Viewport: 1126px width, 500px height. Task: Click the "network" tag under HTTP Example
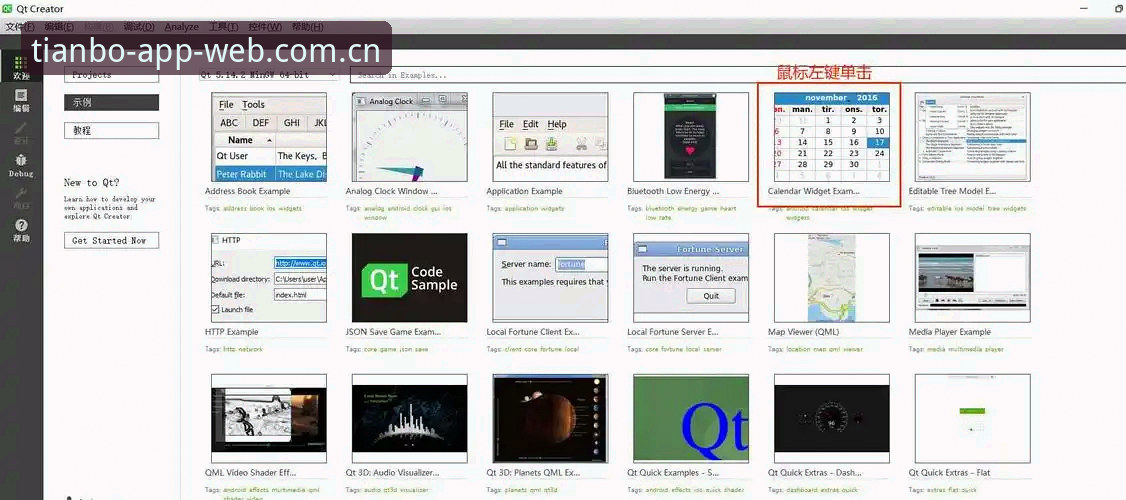tap(251, 349)
